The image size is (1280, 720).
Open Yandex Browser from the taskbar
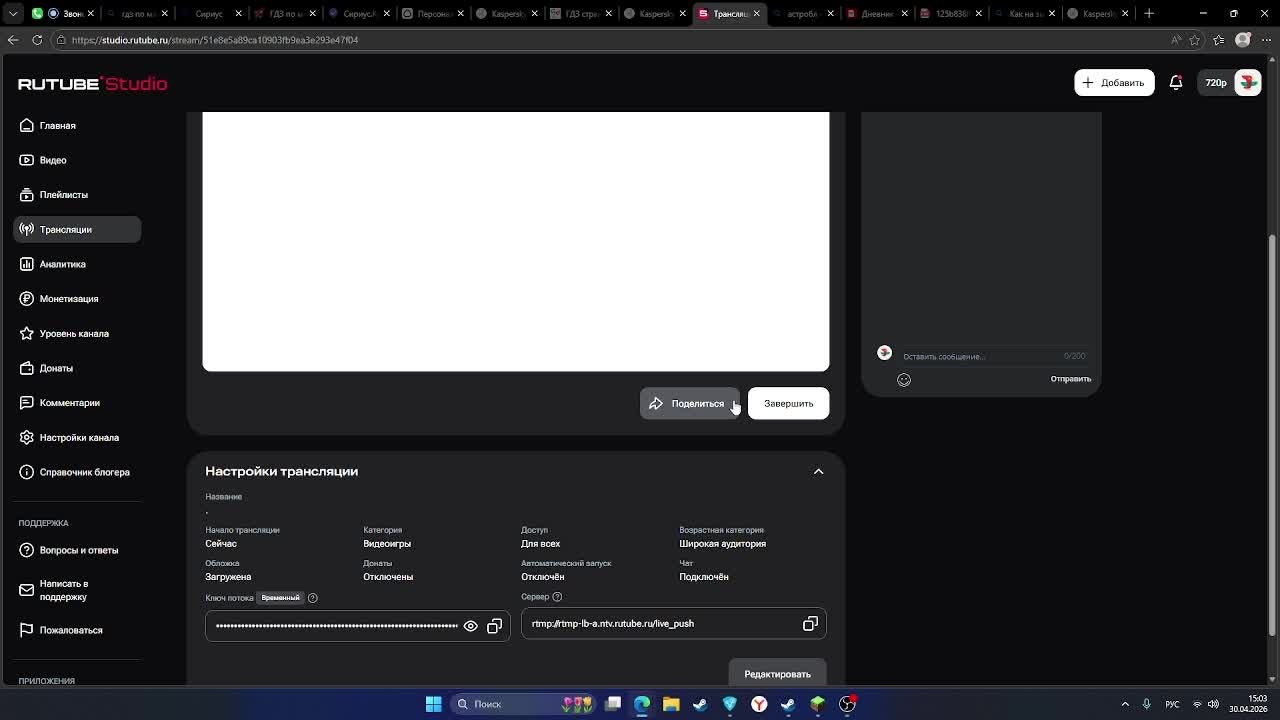(x=759, y=704)
